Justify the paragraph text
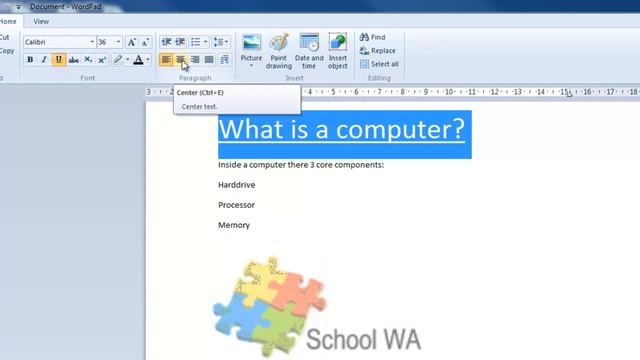640x360 pixels. coord(209,60)
